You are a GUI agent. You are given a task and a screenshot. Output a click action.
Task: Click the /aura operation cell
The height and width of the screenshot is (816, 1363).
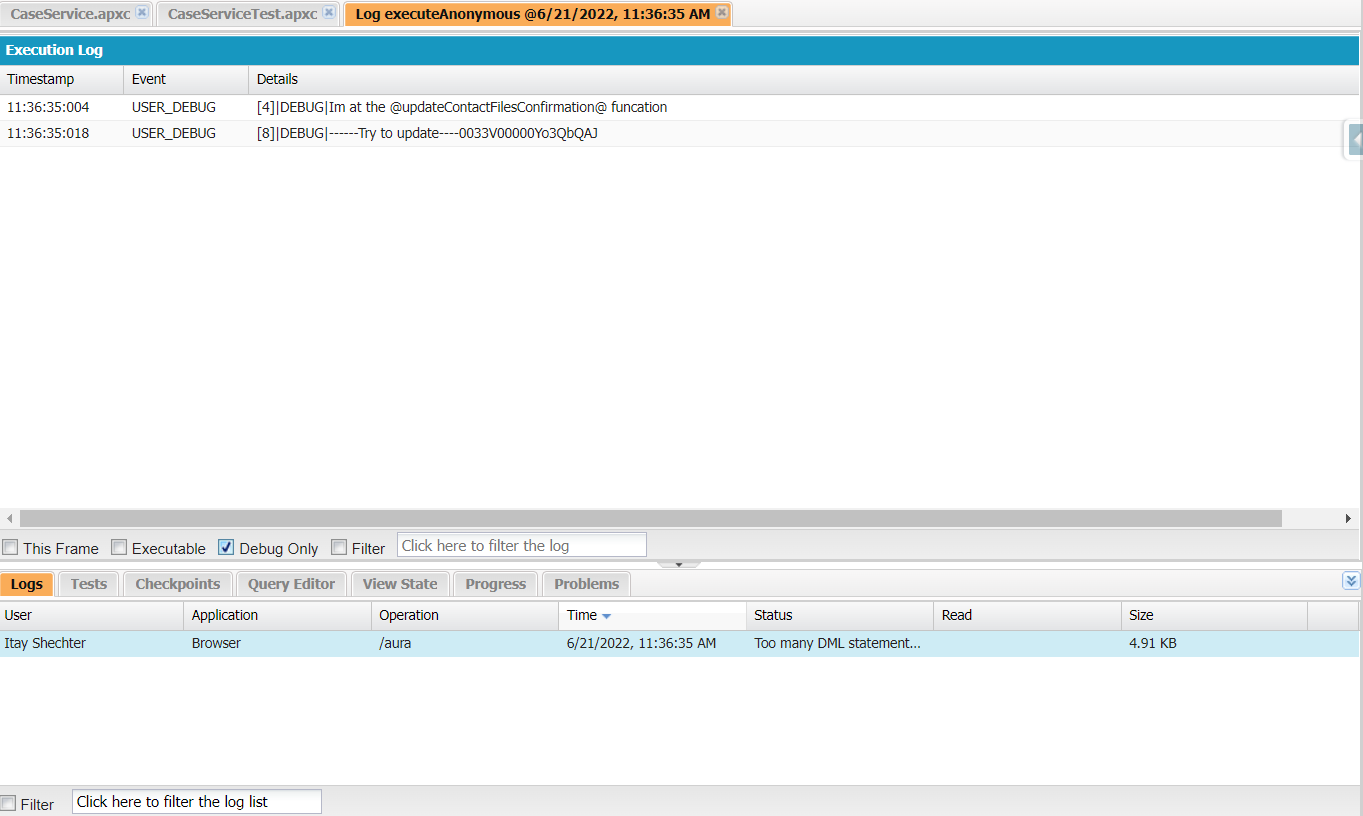(395, 643)
